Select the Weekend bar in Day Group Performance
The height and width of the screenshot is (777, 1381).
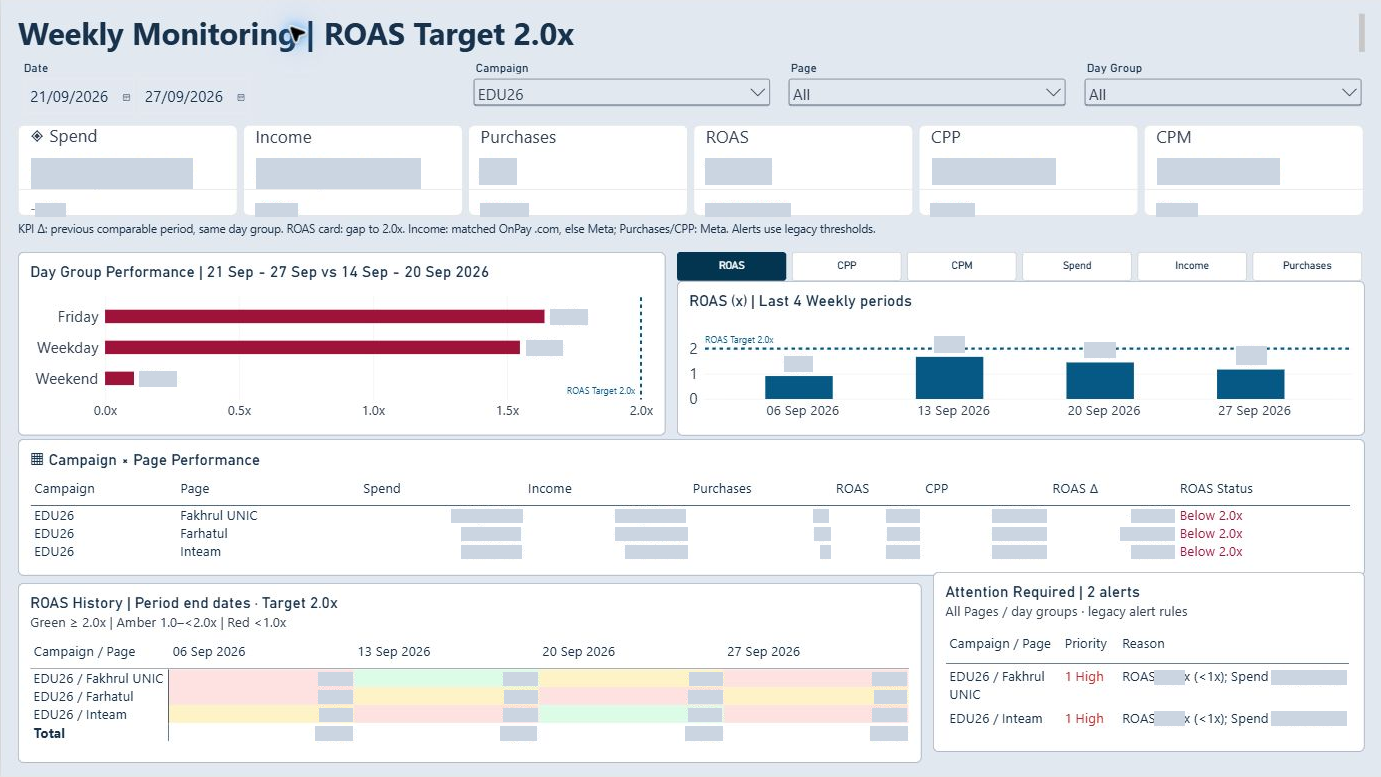tap(120, 379)
